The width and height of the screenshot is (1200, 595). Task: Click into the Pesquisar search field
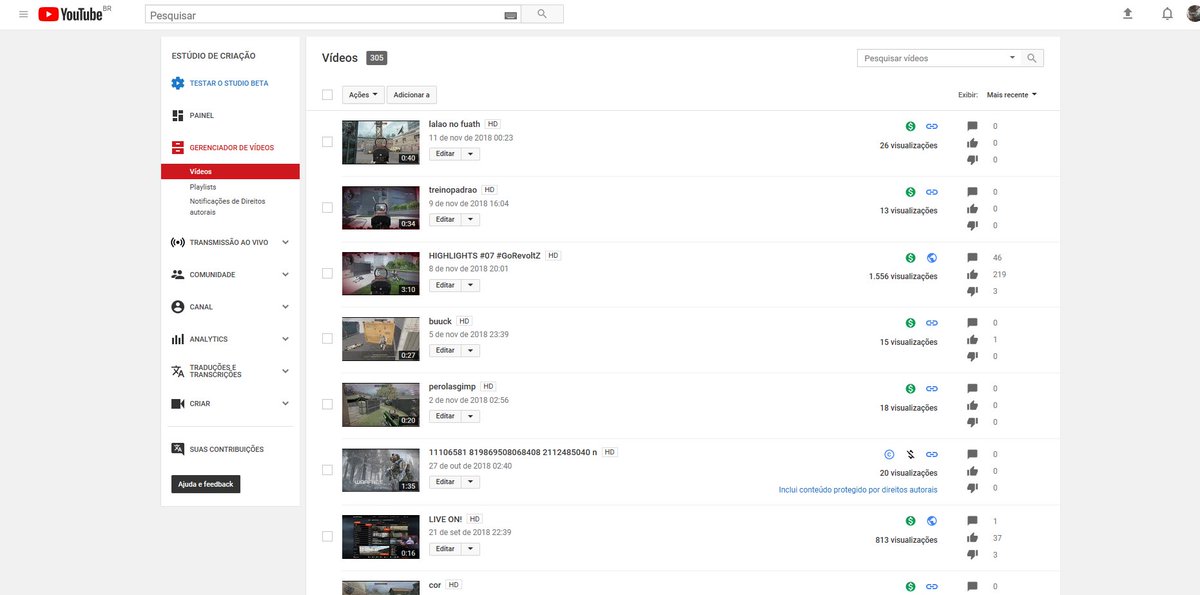[324, 15]
